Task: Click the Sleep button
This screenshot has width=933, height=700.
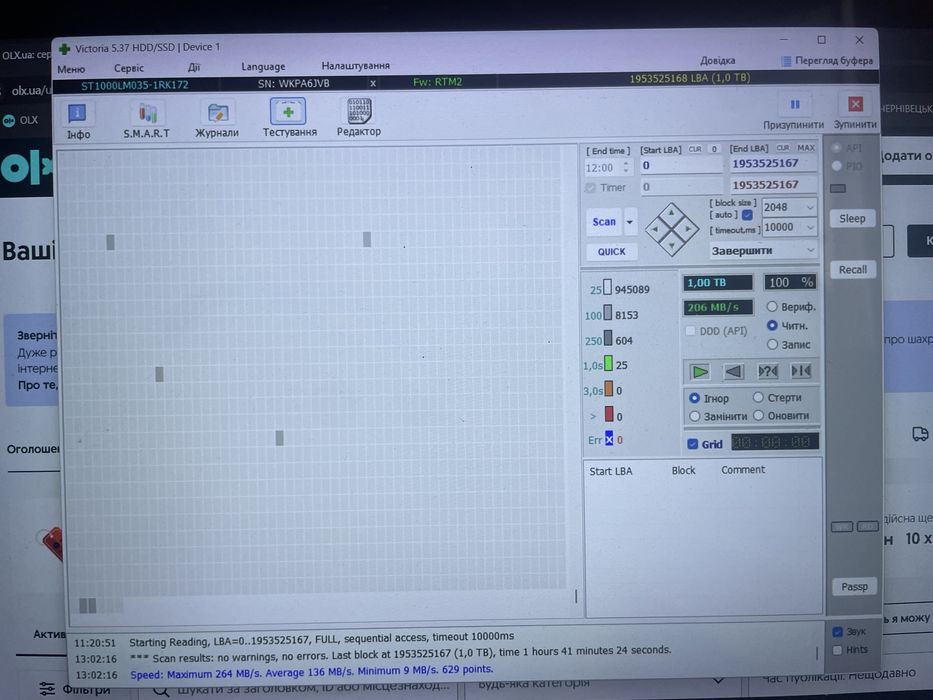Action: pos(852,218)
